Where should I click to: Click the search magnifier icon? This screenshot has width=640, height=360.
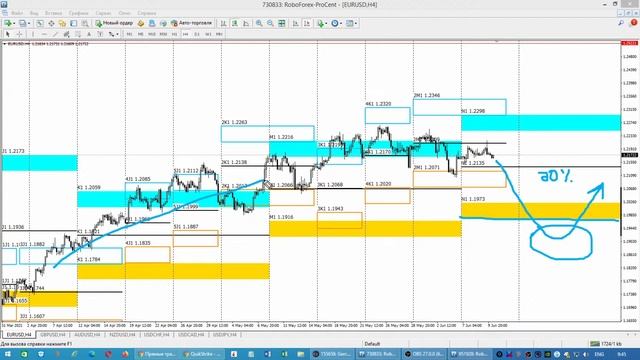pyautogui.click(x=621, y=23)
